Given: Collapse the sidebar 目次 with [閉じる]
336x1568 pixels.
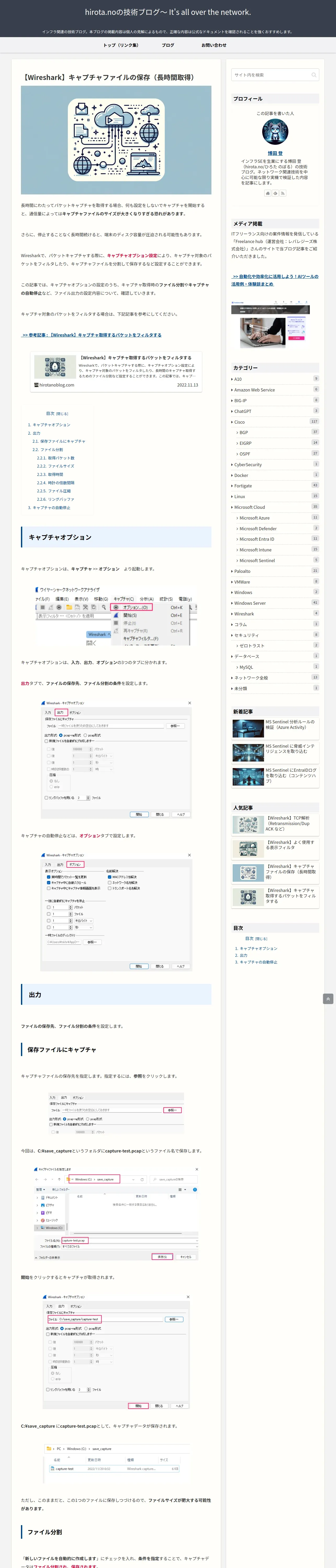Looking at the screenshot, I should 261,939.
